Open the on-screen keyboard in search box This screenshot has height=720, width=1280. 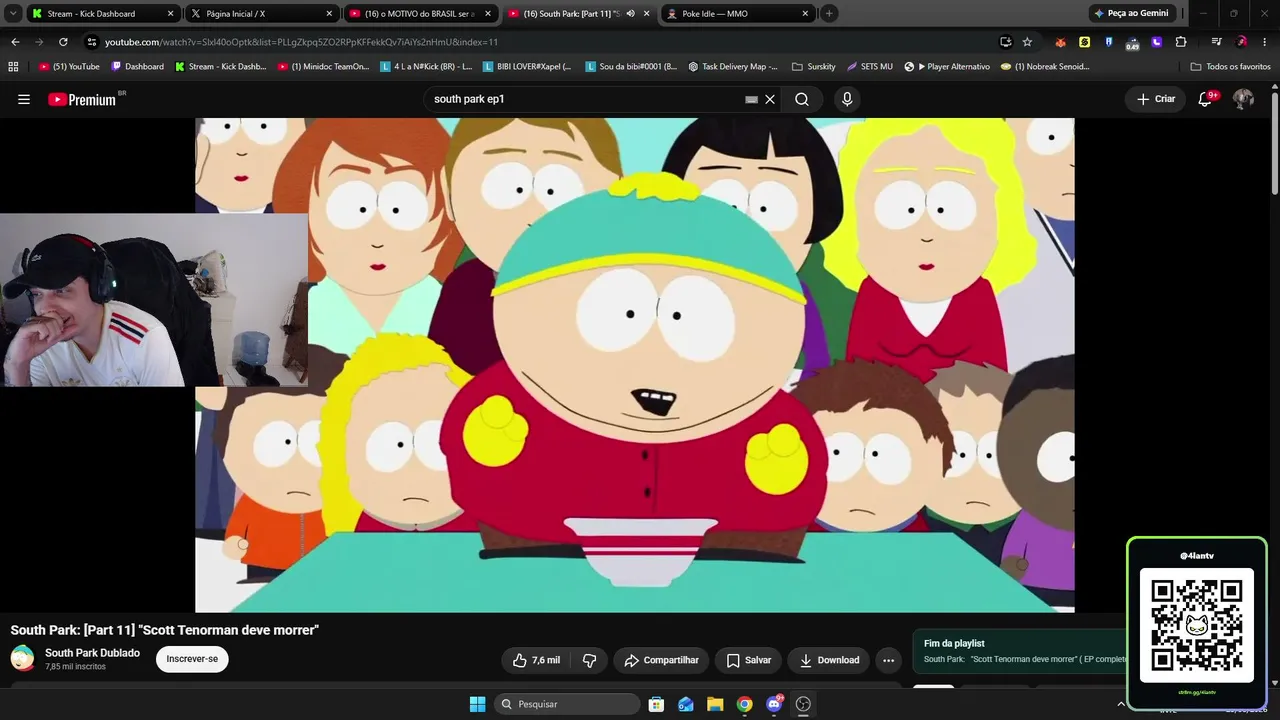pos(751,99)
